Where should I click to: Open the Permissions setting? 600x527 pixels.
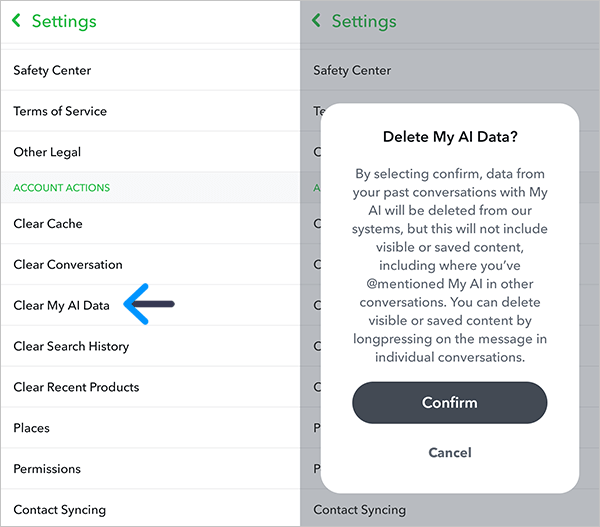[47, 469]
